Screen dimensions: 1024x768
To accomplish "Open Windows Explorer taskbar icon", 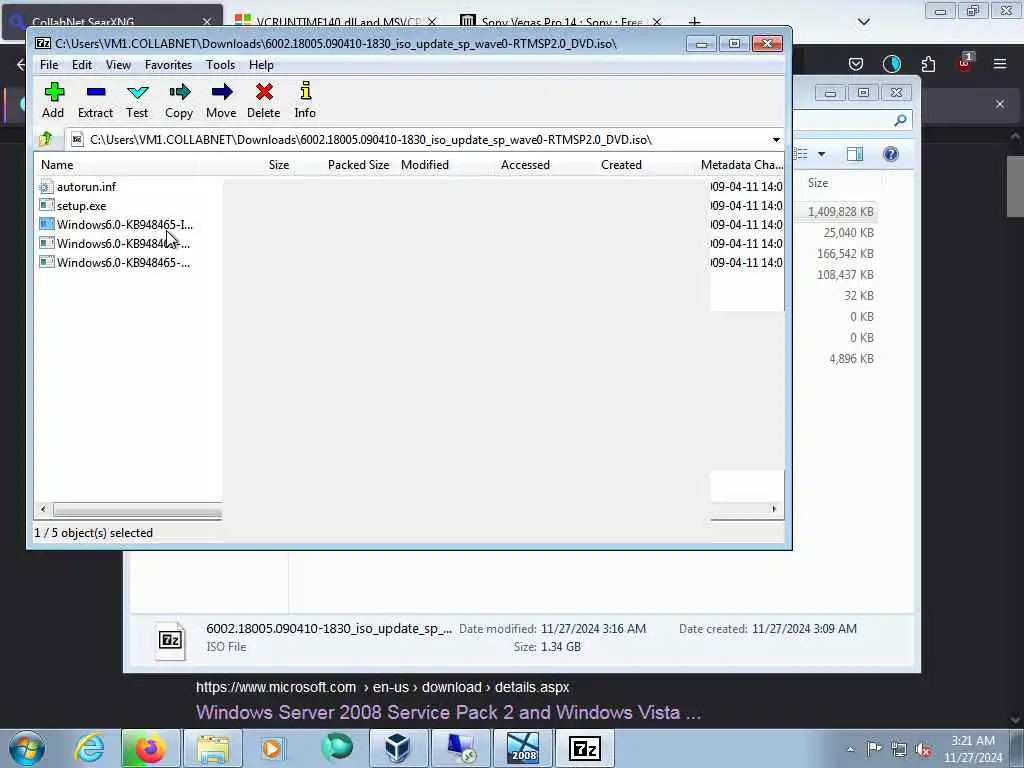I will [x=213, y=748].
